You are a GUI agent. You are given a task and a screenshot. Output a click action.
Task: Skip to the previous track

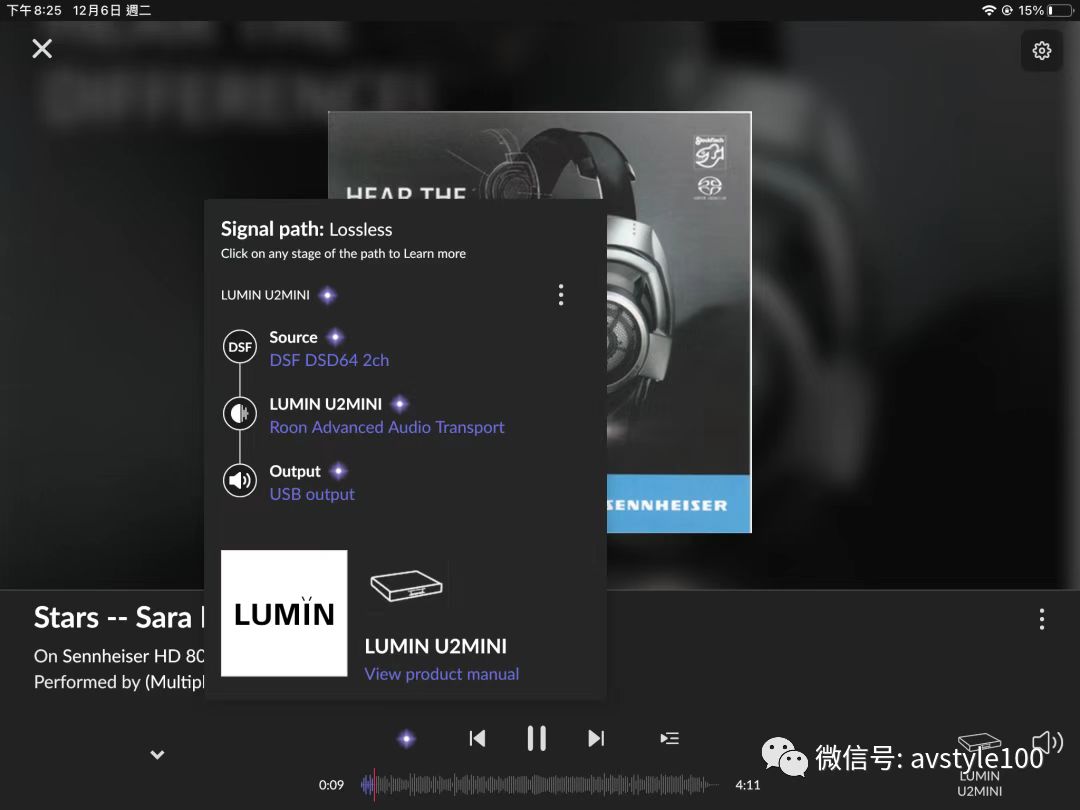click(x=477, y=738)
